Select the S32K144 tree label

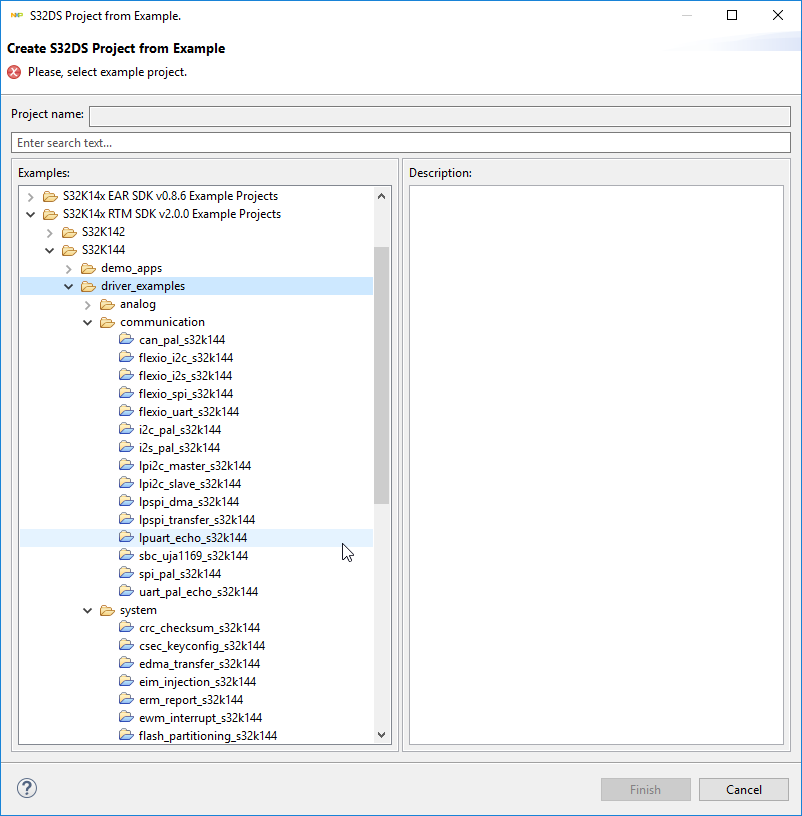pyautogui.click(x=104, y=250)
